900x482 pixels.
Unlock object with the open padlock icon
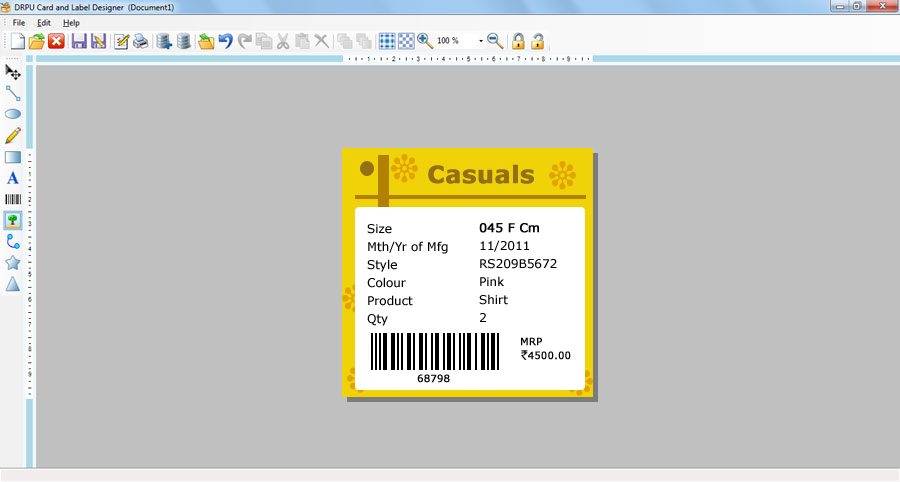pyautogui.click(x=538, y=41)
